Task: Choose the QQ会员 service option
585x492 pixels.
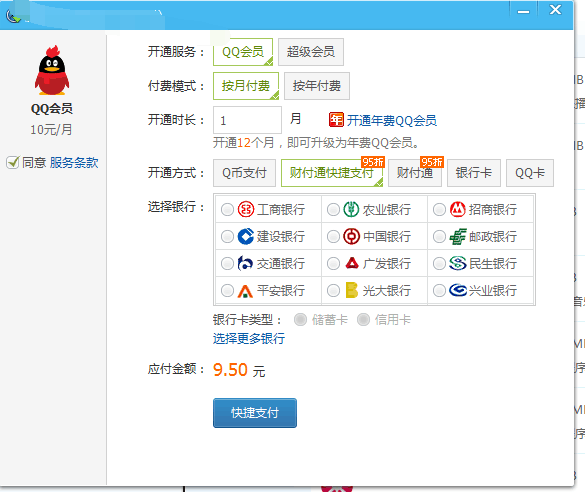Action: point(243,52)
